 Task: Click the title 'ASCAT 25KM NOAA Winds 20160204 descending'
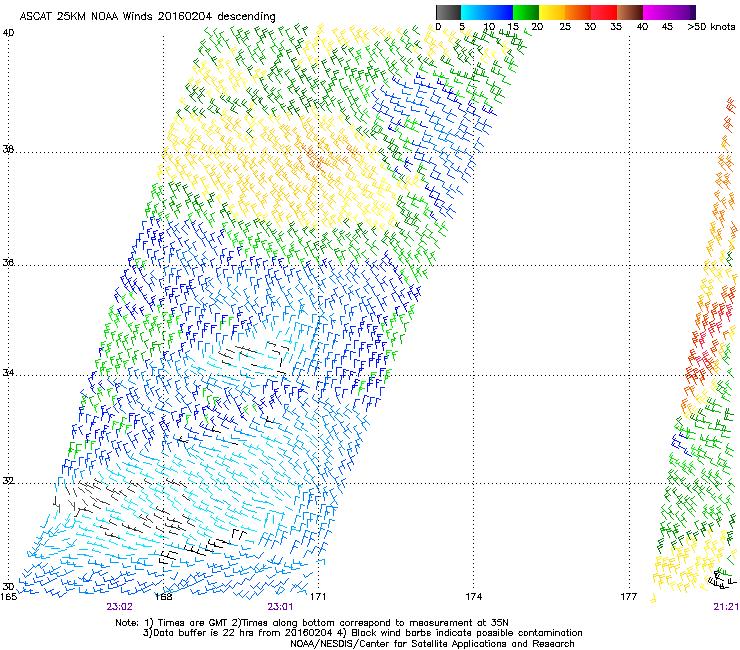coord(147,17)
